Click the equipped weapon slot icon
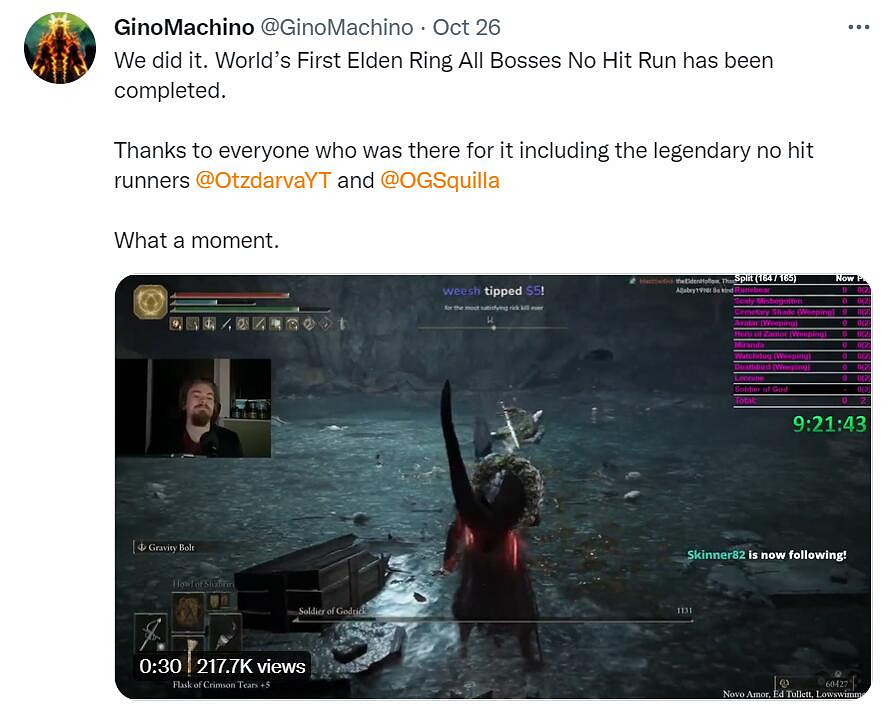 [x=151, y=634]
